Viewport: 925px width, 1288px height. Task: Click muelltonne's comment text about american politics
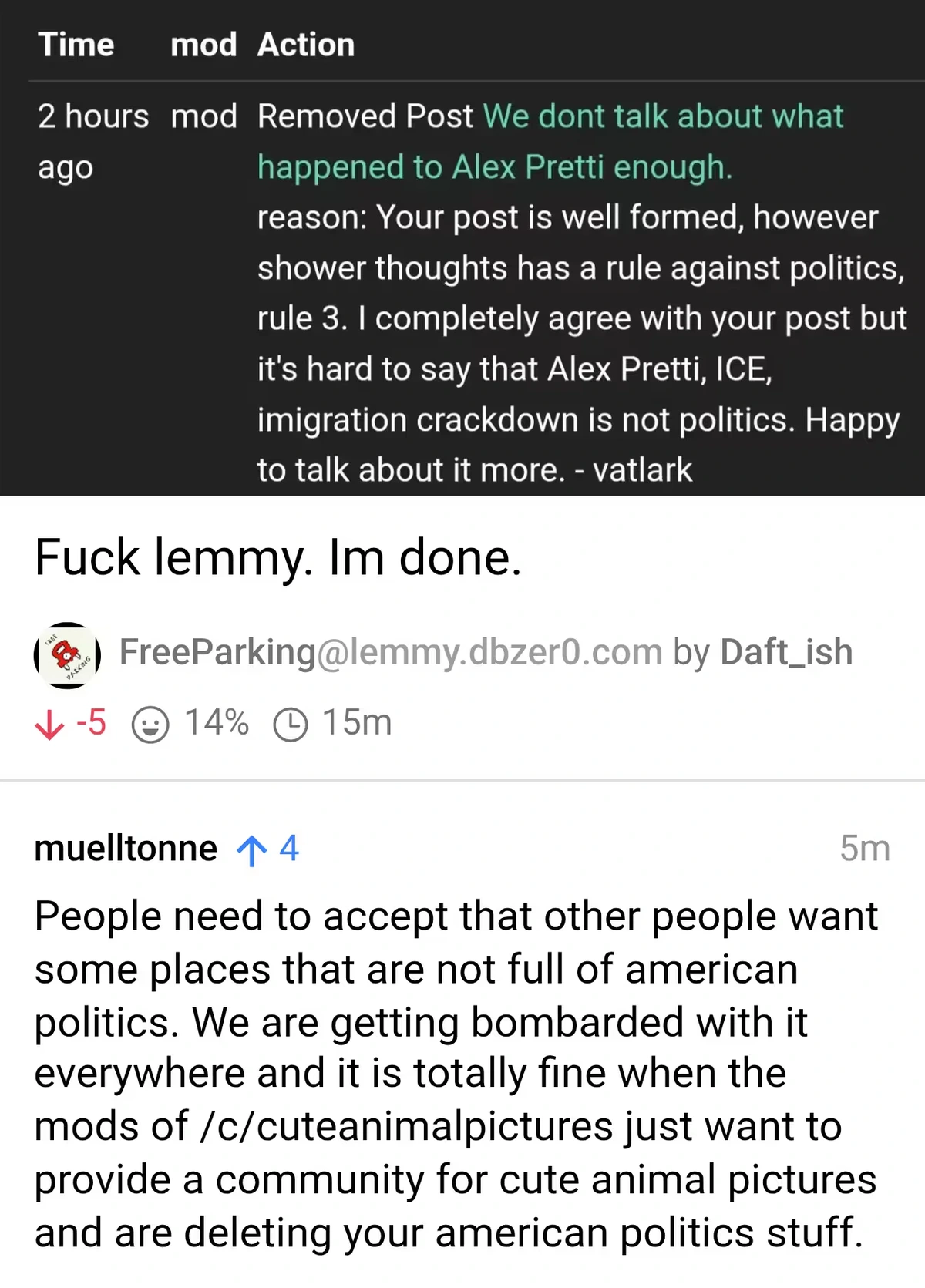456,1074
